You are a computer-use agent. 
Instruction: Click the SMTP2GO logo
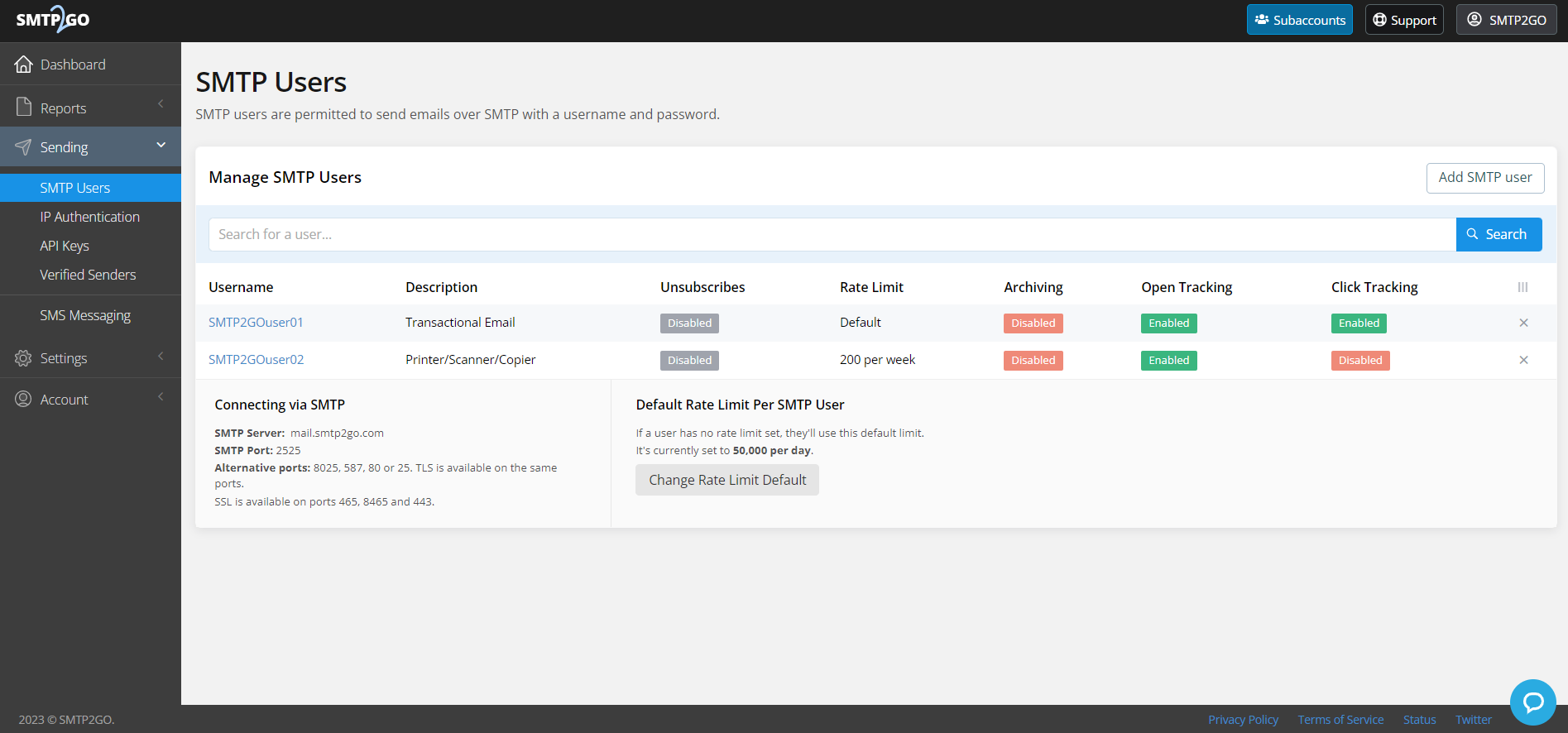[x=53, y=19]
